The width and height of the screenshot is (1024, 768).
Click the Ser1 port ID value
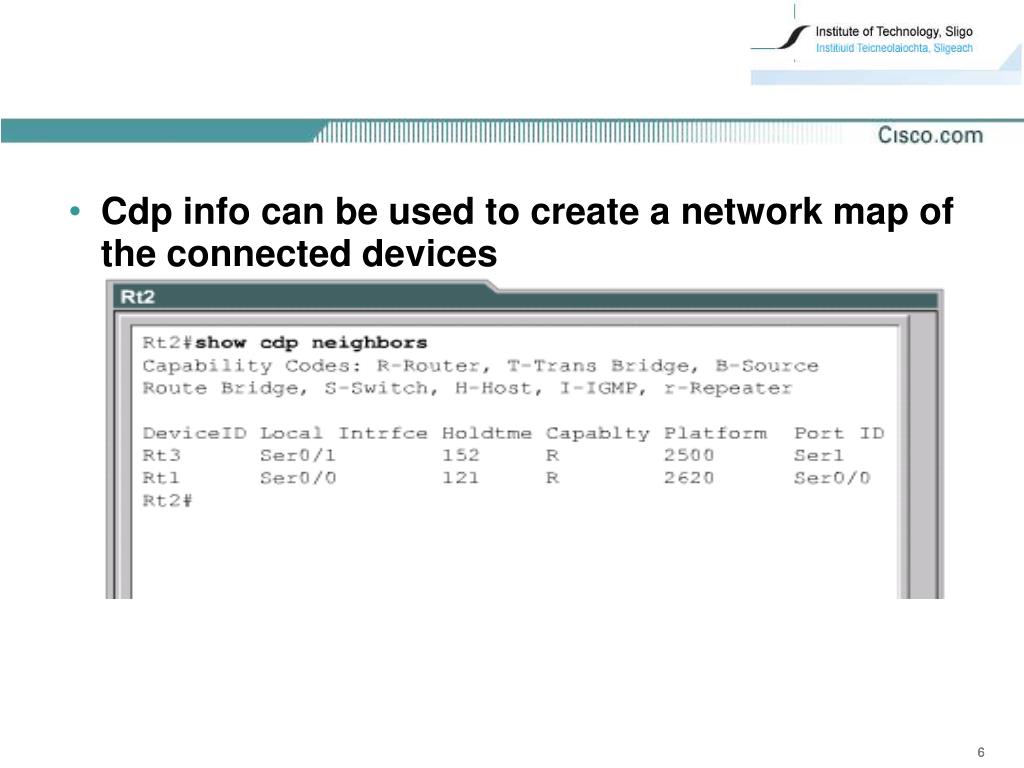(x=819, y=455)
